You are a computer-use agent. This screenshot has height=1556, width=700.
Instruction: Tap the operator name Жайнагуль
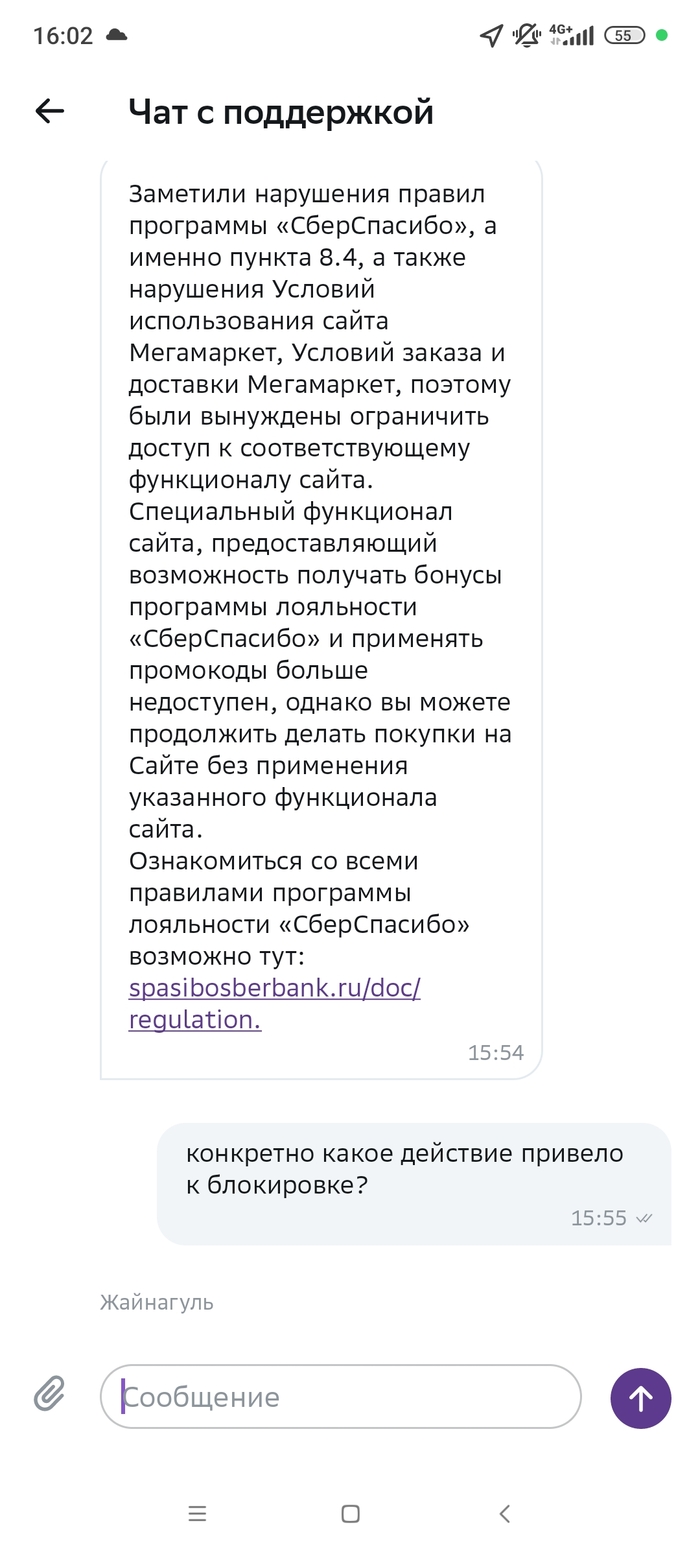click(x=157, y=1302)
